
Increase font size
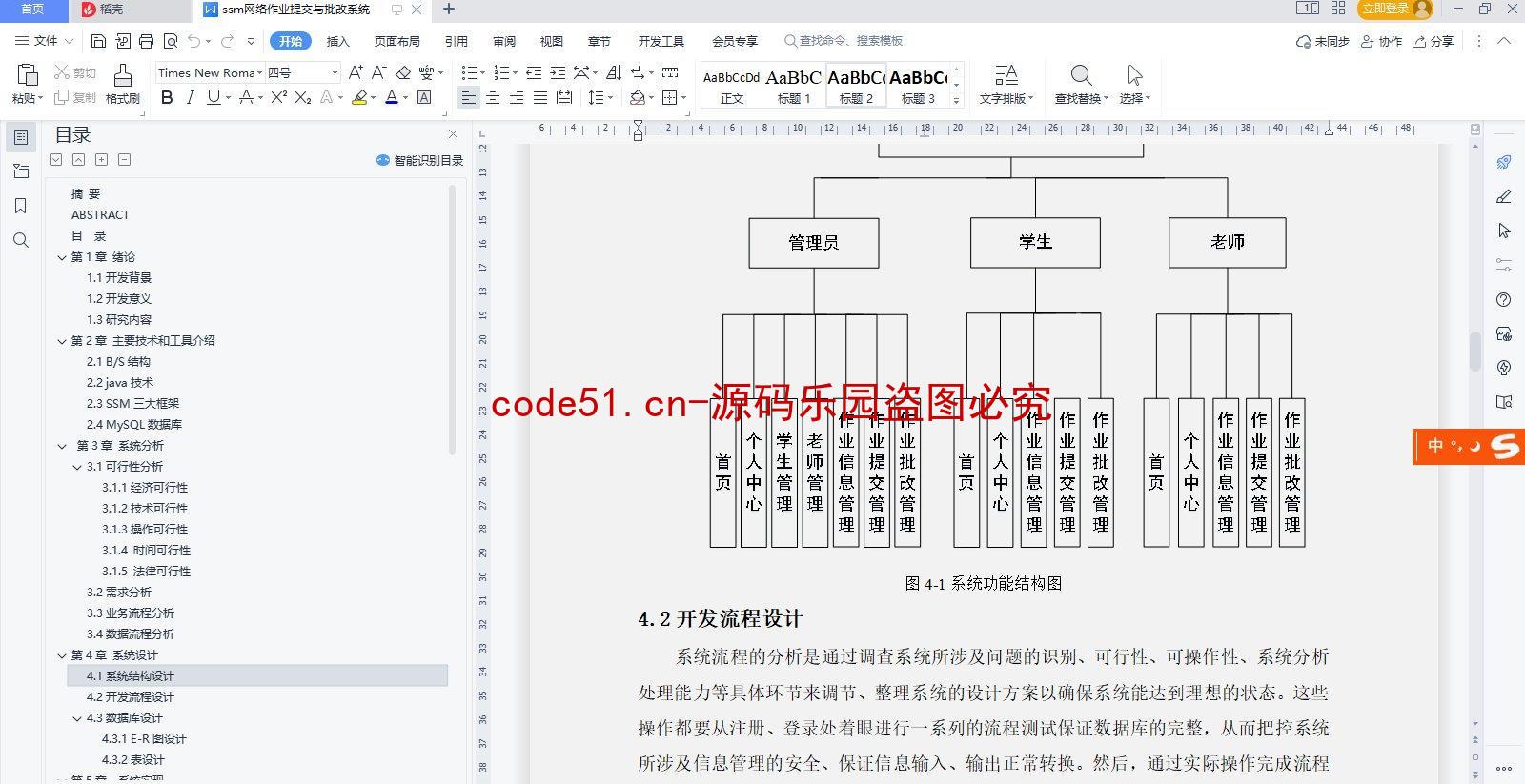coord(356,72)
